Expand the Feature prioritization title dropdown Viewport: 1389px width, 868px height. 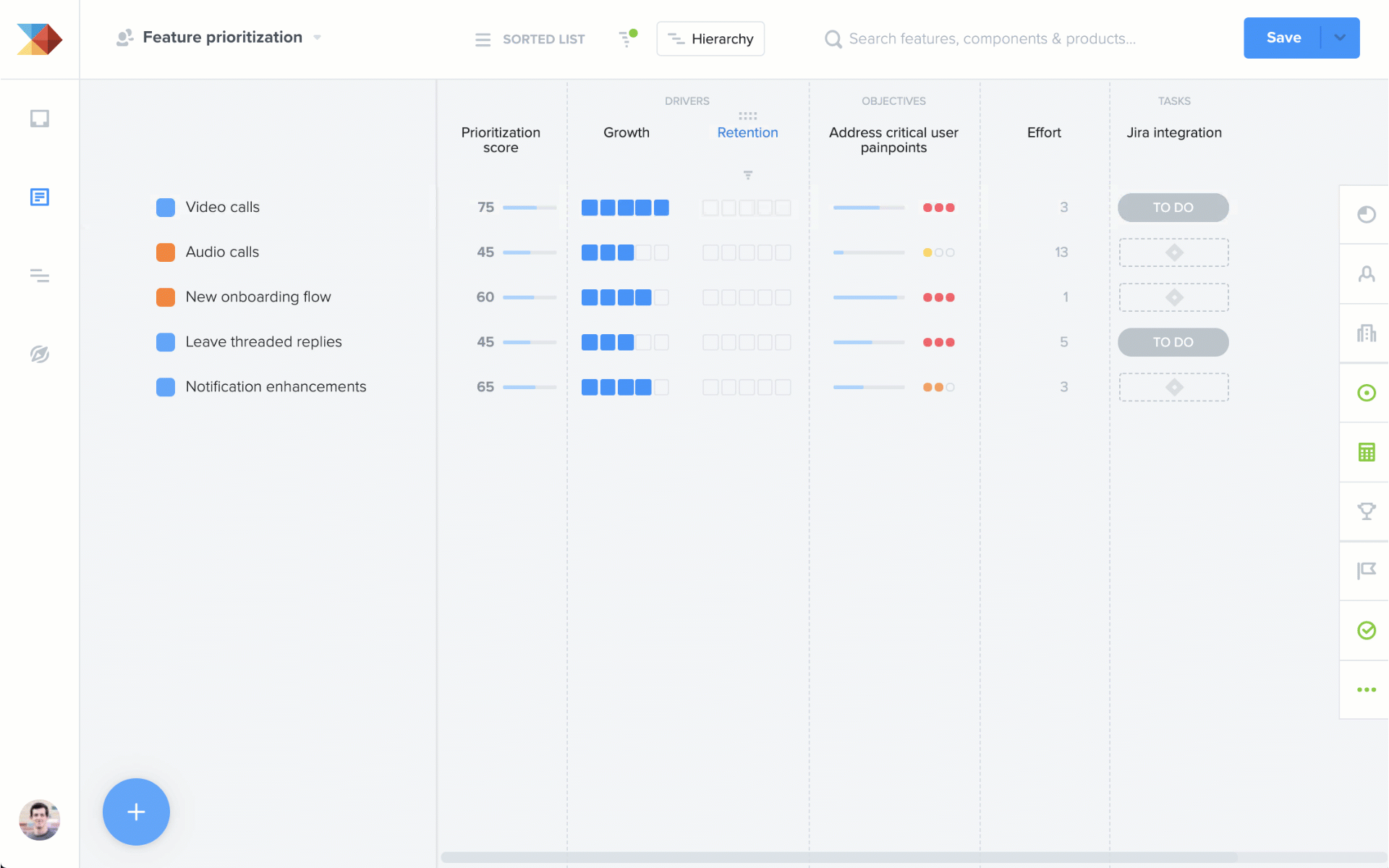317,38
